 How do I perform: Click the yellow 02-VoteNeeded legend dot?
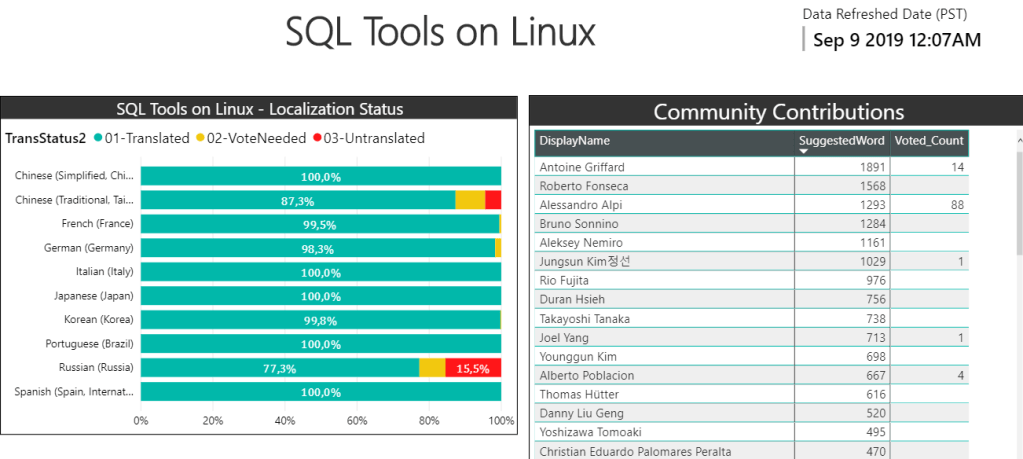(x=200, y=139)
